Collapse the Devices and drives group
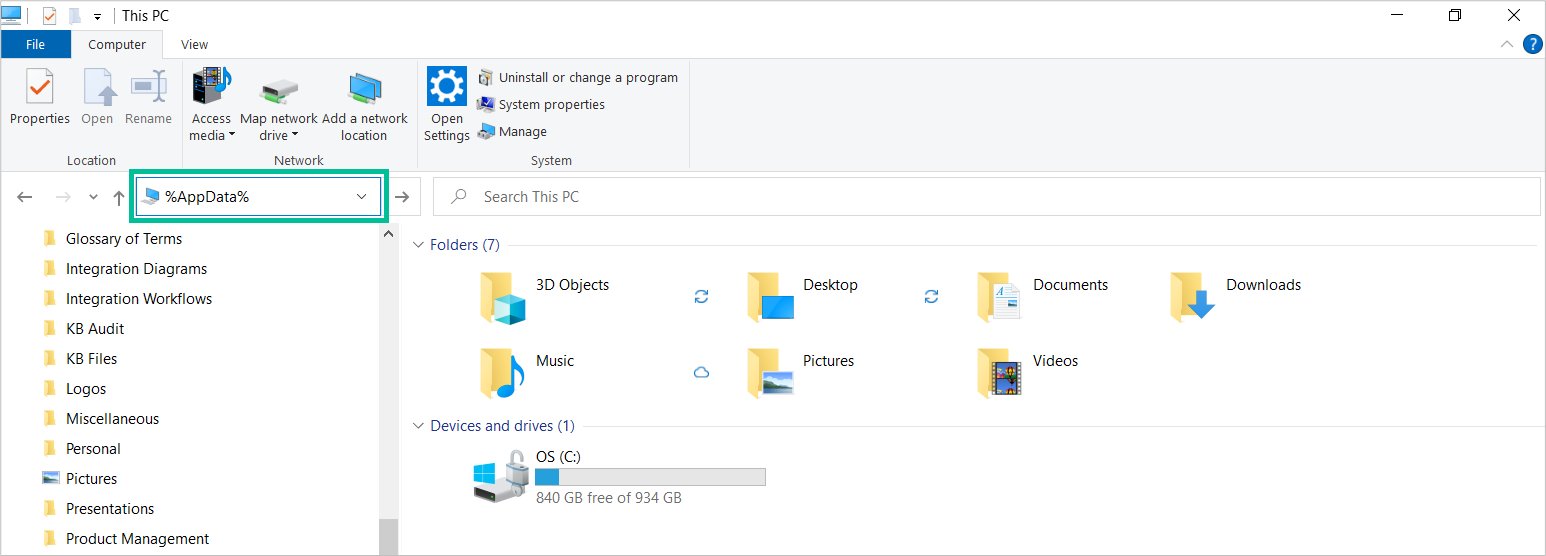 tap(418, 426)
